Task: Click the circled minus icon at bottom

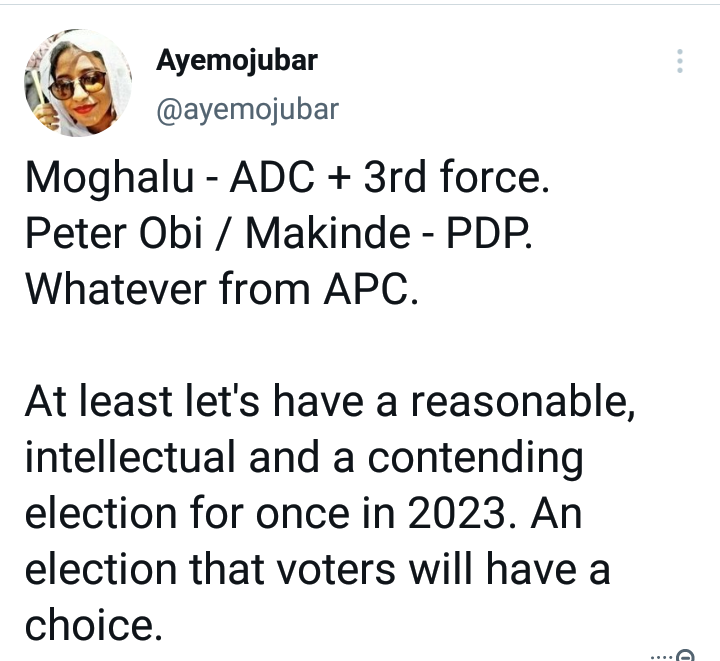Action: pyautogui.click(x=686, y=655)
